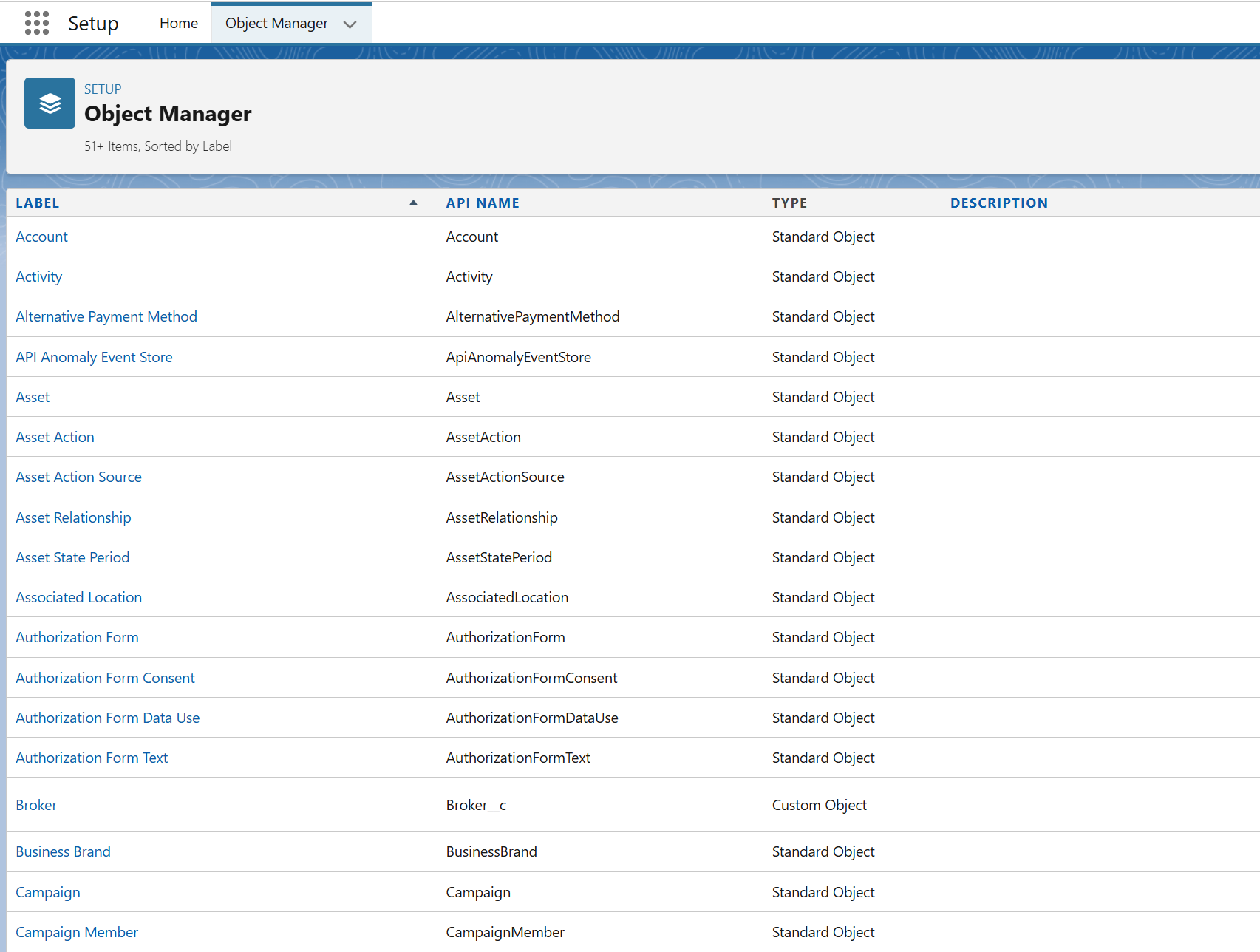The height and width of the screenshot is (952, 1260).
Task: Click the BusinessBrand API name cell
Action: pyautogui.click(x=491, y=851)
